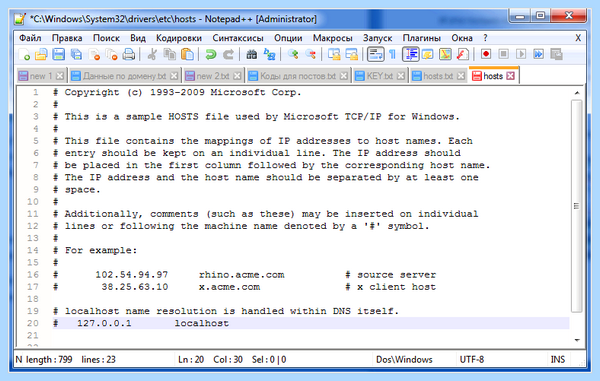
Task: Switch to Данные по домену.txt tab
Action: point(125,76)
